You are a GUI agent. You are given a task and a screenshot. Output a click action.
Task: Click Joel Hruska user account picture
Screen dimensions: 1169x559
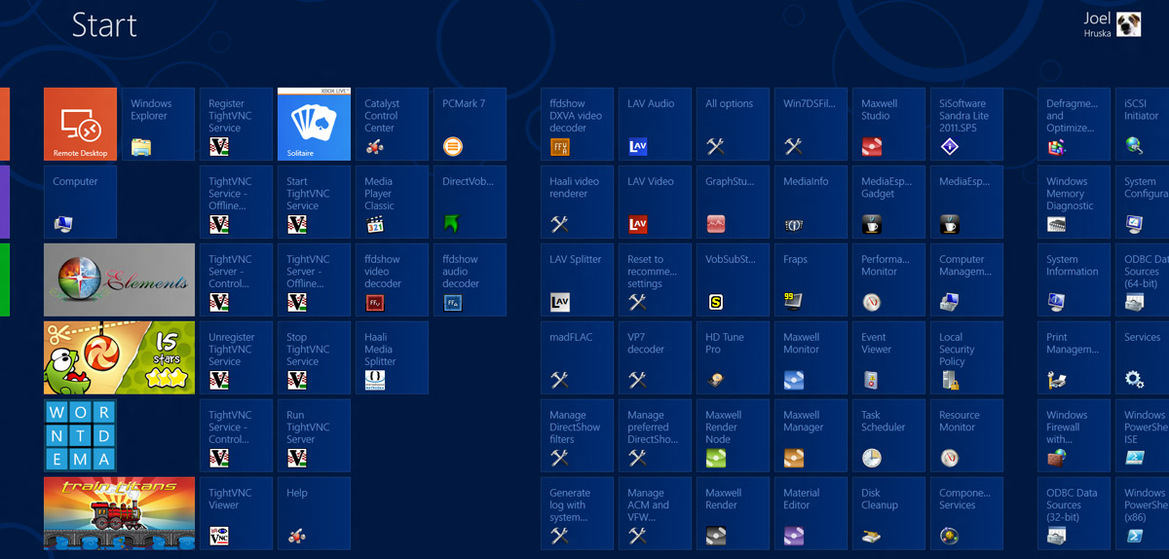click(1129, 24)
